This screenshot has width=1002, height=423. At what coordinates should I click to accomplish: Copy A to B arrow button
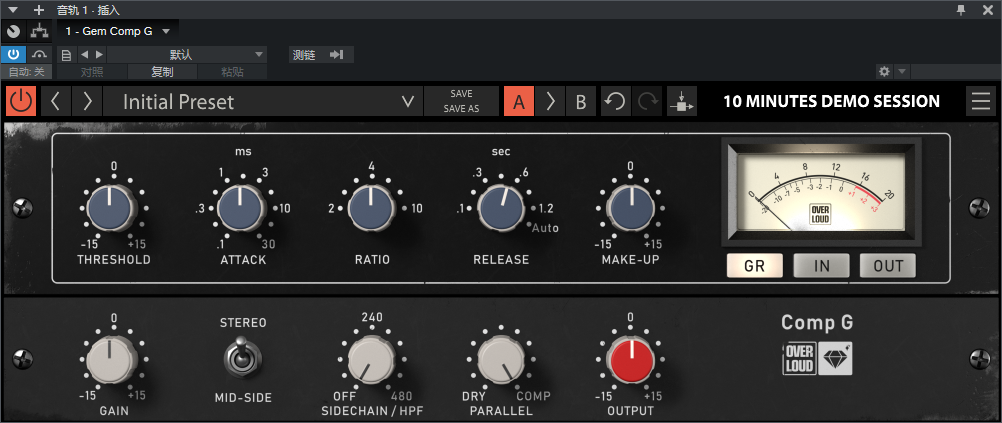coord(550,102)
